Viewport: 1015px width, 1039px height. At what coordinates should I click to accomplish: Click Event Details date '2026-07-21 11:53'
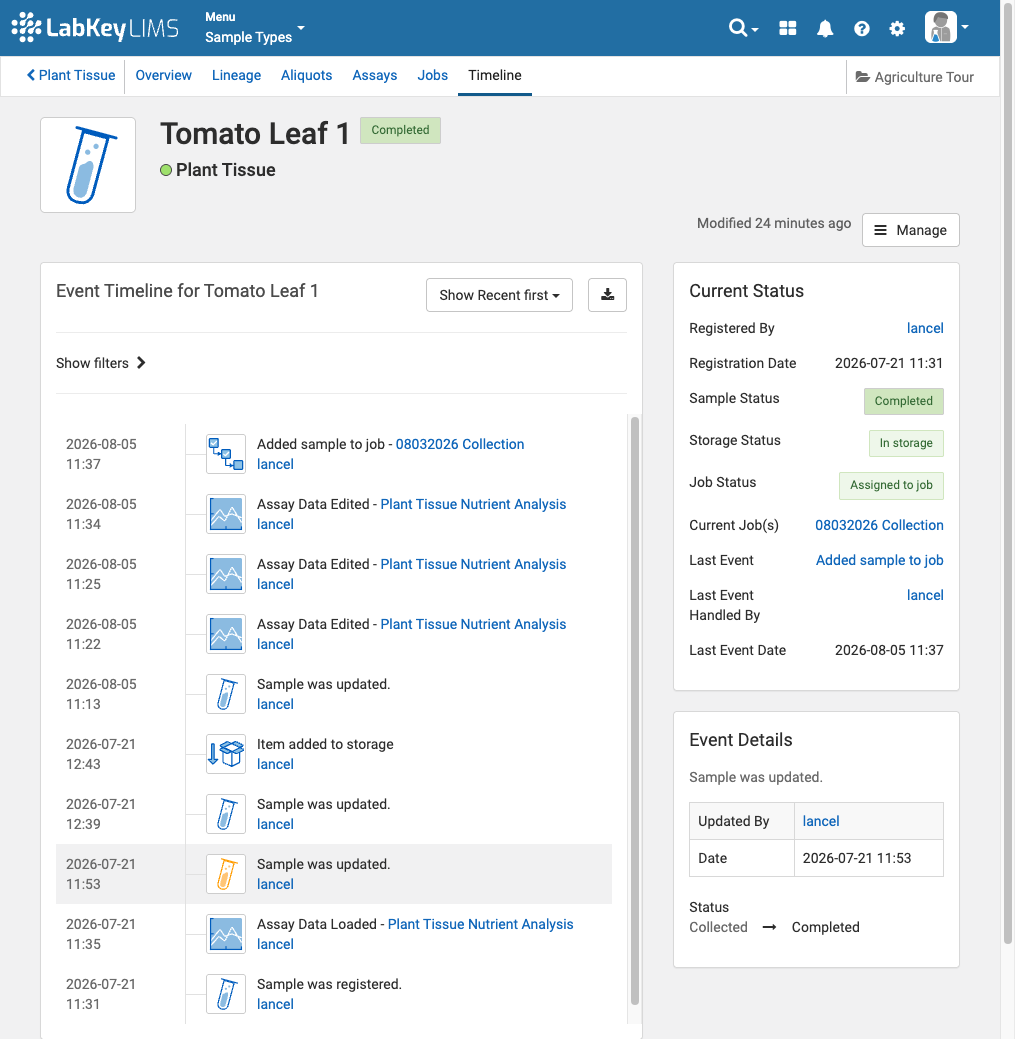pyautogui.click(x=857, y=858)
